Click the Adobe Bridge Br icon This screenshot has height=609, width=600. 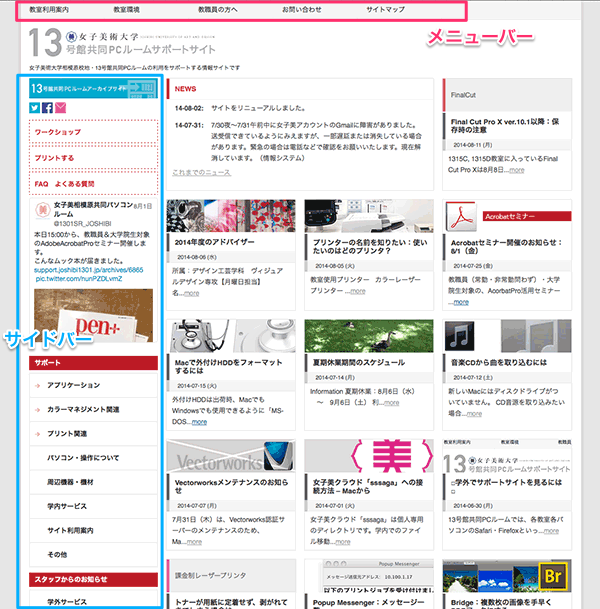[x=553, y=576]
